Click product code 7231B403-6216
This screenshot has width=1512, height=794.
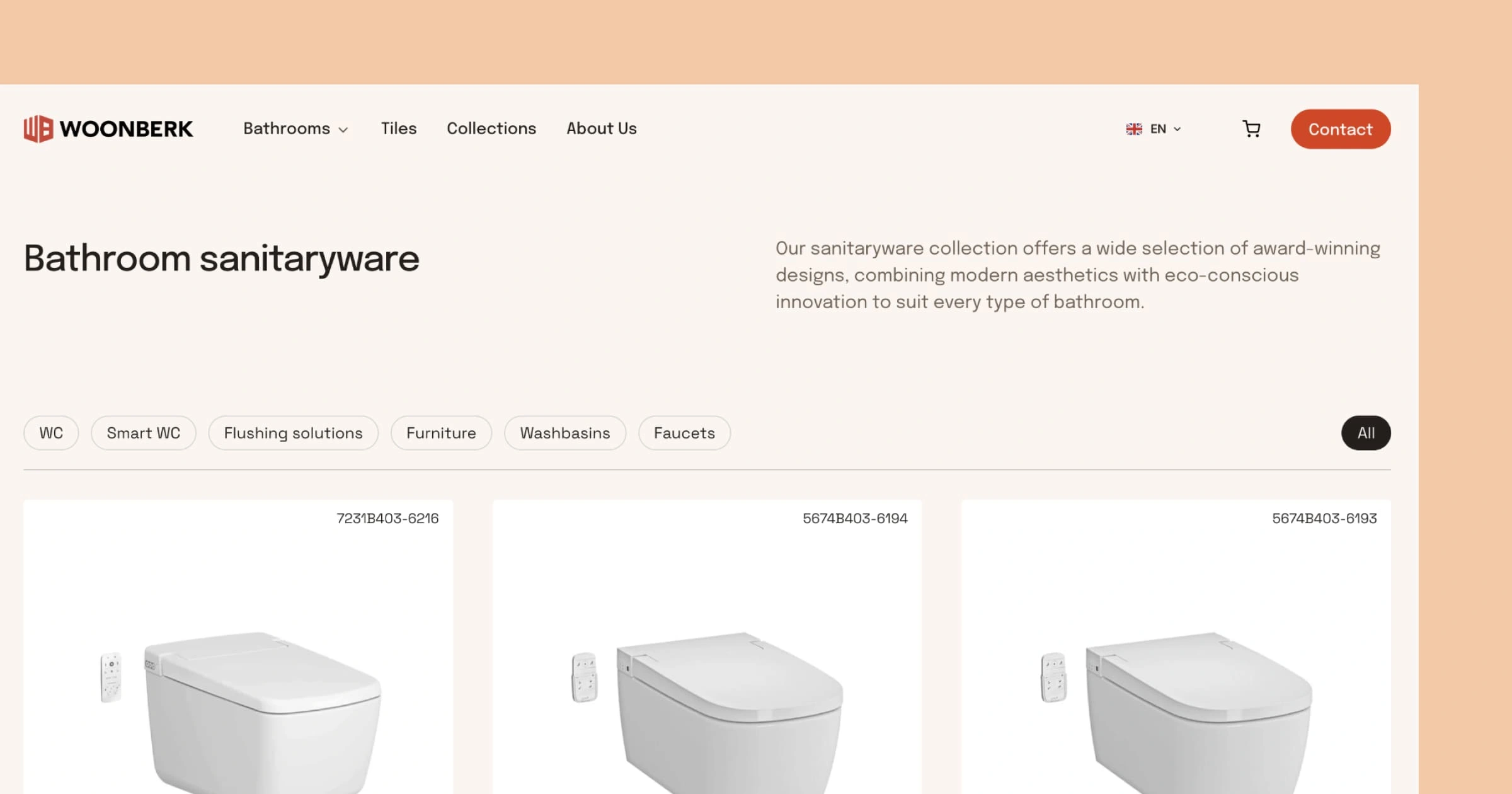(387, 519)
